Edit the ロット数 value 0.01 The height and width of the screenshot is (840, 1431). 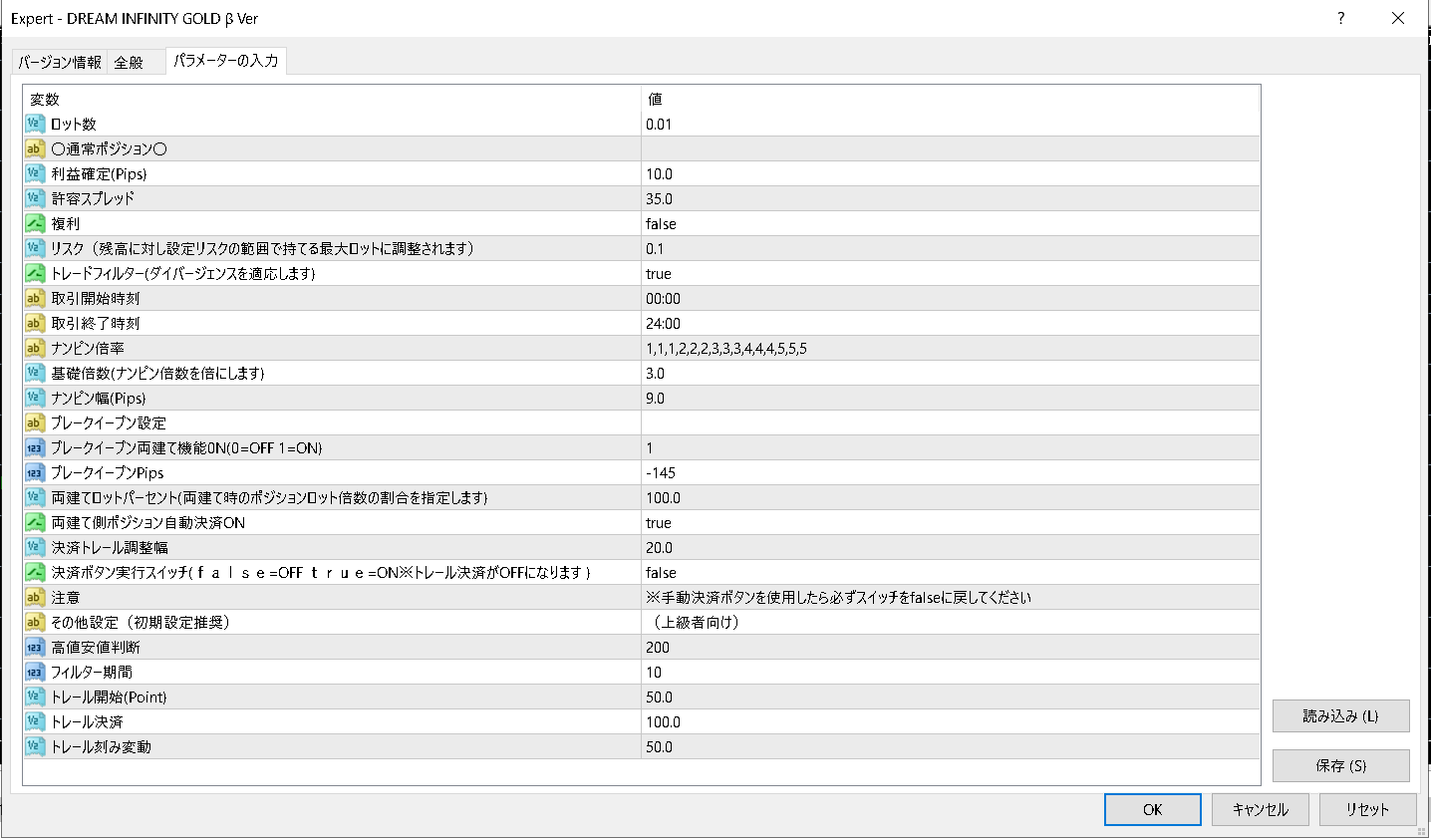[659, 124]
